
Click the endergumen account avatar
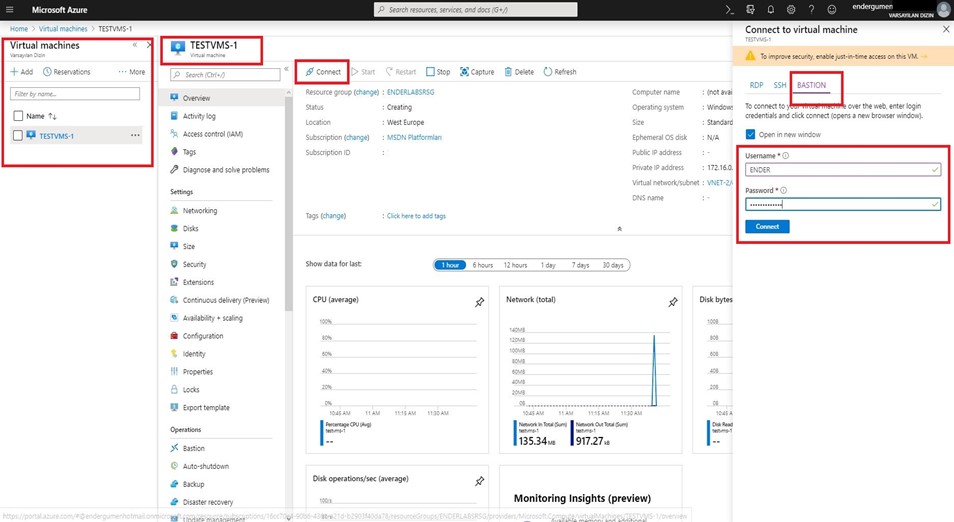[x=944, y=10]
